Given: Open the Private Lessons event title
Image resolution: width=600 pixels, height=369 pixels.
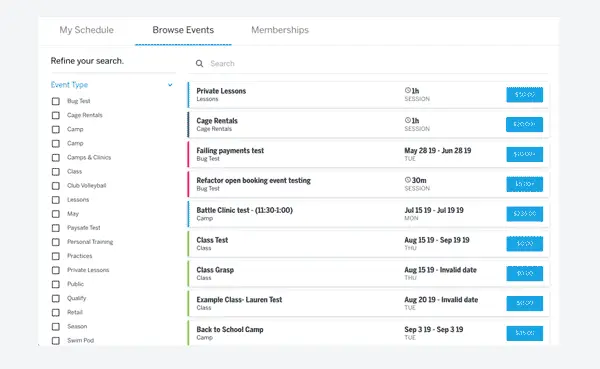Looking at the screenshot, I should [x=221, y=91].
